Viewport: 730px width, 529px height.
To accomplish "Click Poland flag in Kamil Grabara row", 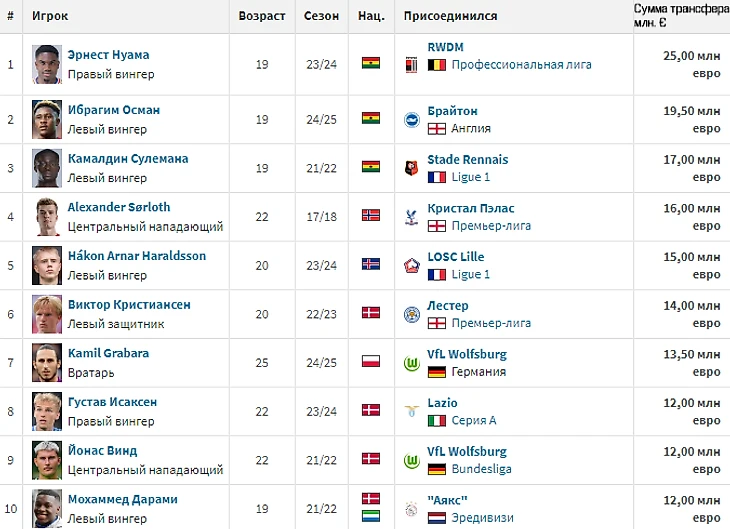I will [x=370, y=362].
